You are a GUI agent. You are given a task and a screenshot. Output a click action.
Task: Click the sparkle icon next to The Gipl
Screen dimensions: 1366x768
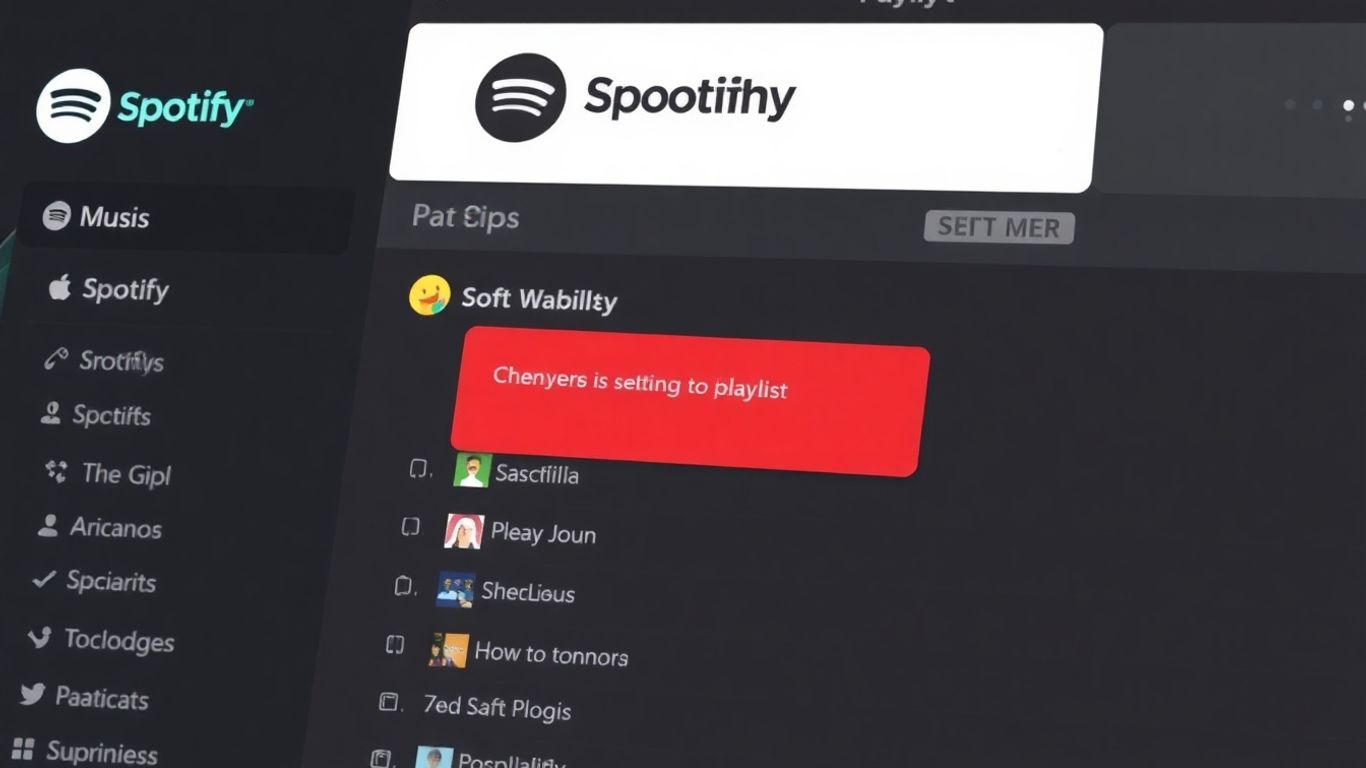coord(56,471)
